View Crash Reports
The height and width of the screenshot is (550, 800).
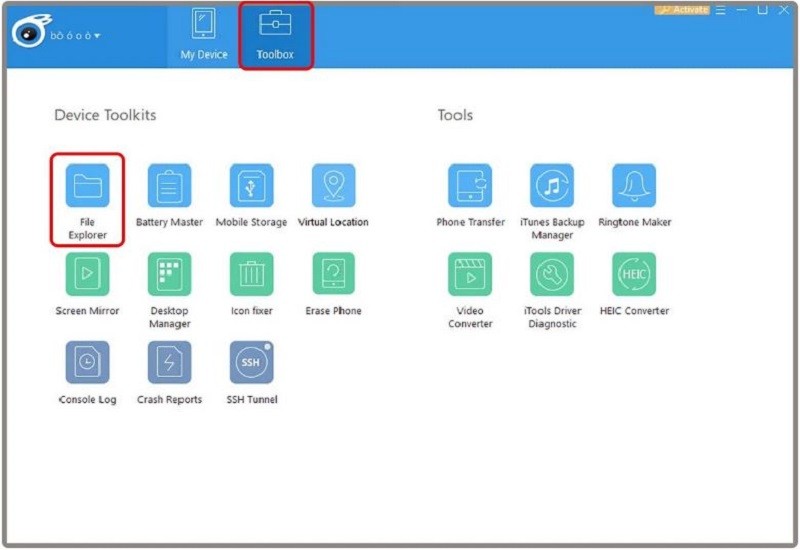tap(169, 362)
